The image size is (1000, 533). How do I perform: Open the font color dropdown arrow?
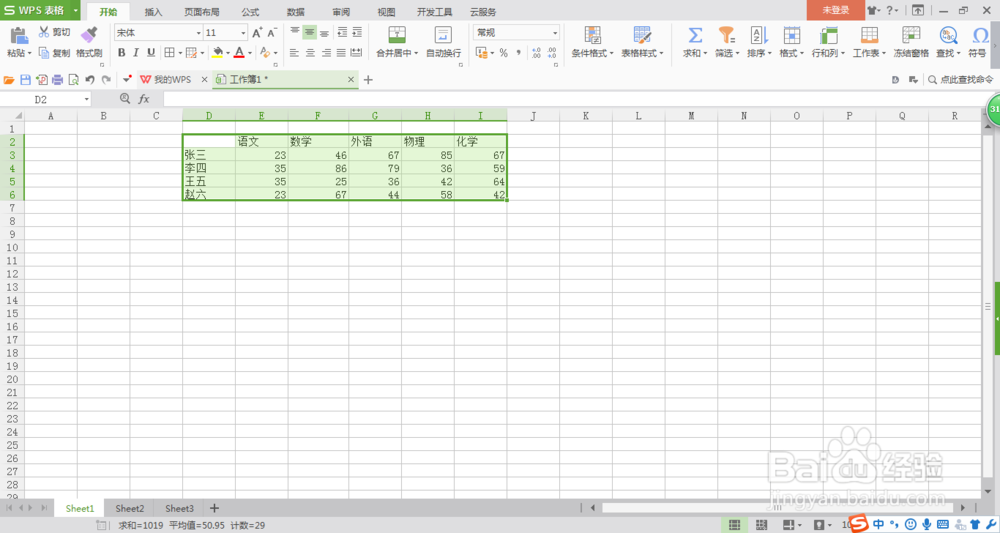point(249,53)
